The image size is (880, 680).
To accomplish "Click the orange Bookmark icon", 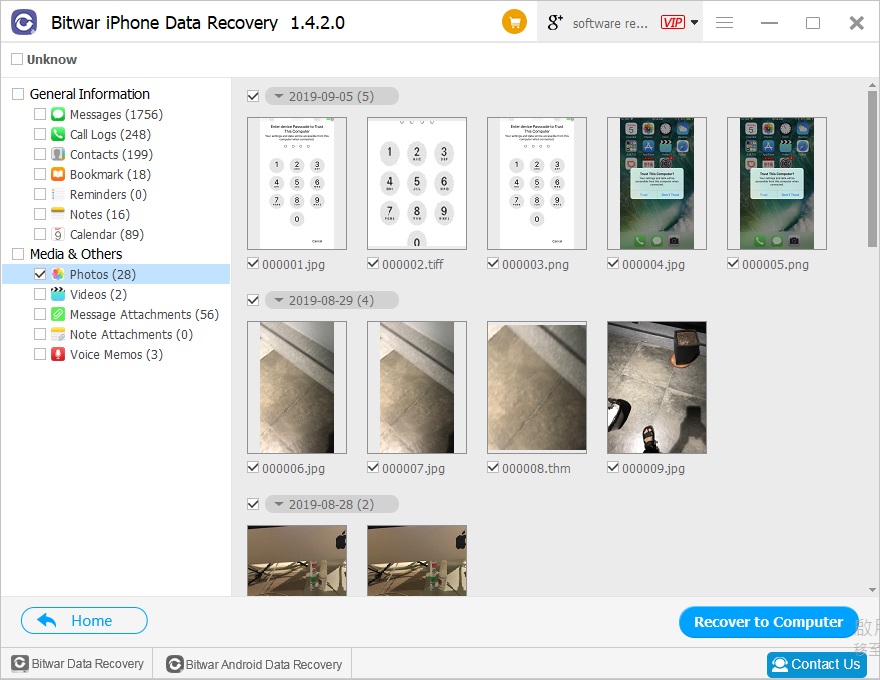I will 58,174.
